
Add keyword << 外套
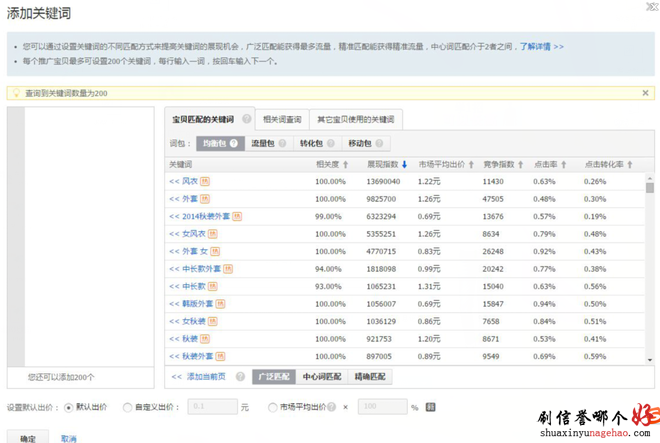point(183,199)
